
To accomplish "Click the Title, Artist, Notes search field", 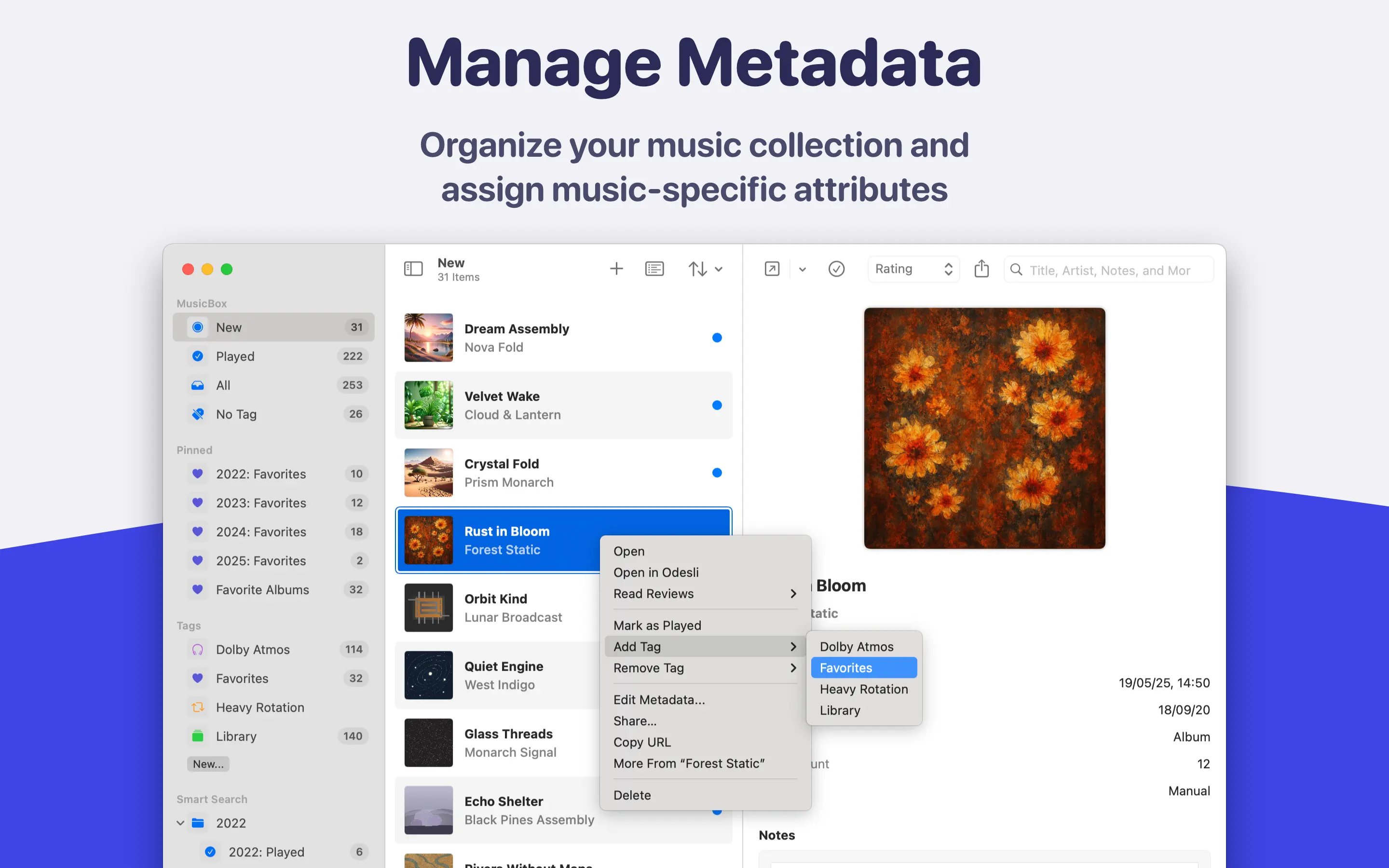I will click(1109, 270).
